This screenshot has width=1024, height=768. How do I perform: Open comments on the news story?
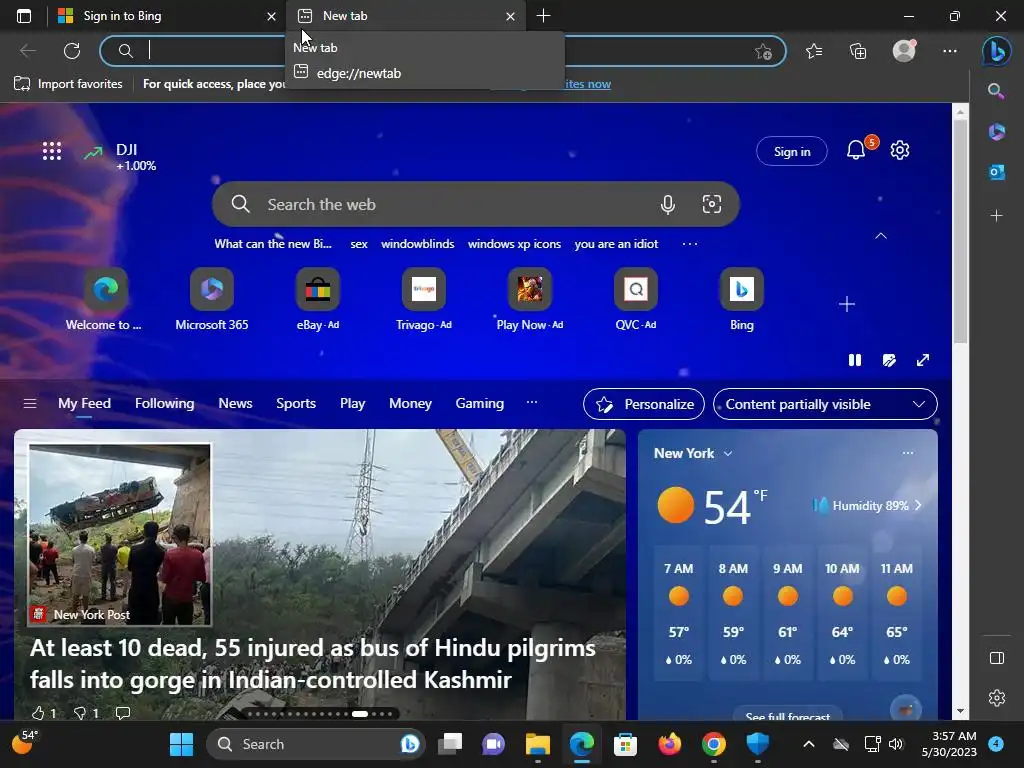point(123,713)
